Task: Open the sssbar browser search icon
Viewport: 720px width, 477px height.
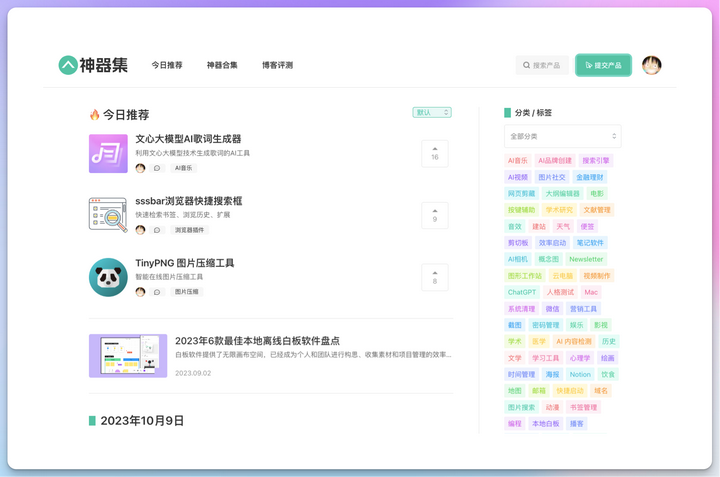Action: pyautogui.click(x=108, y=215)
